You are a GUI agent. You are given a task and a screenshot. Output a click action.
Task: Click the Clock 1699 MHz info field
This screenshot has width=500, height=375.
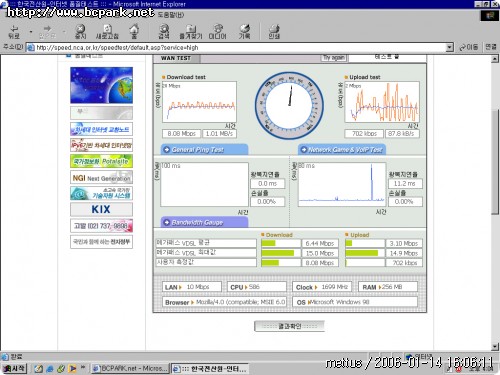click(322, 287)
